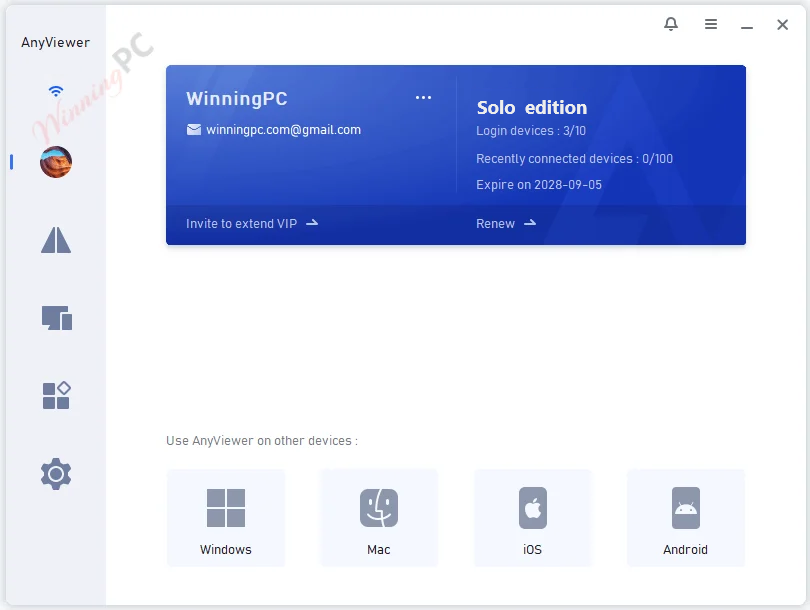
Task: Click the Expire on 2028-09-05 text
Action: point(539,185)
